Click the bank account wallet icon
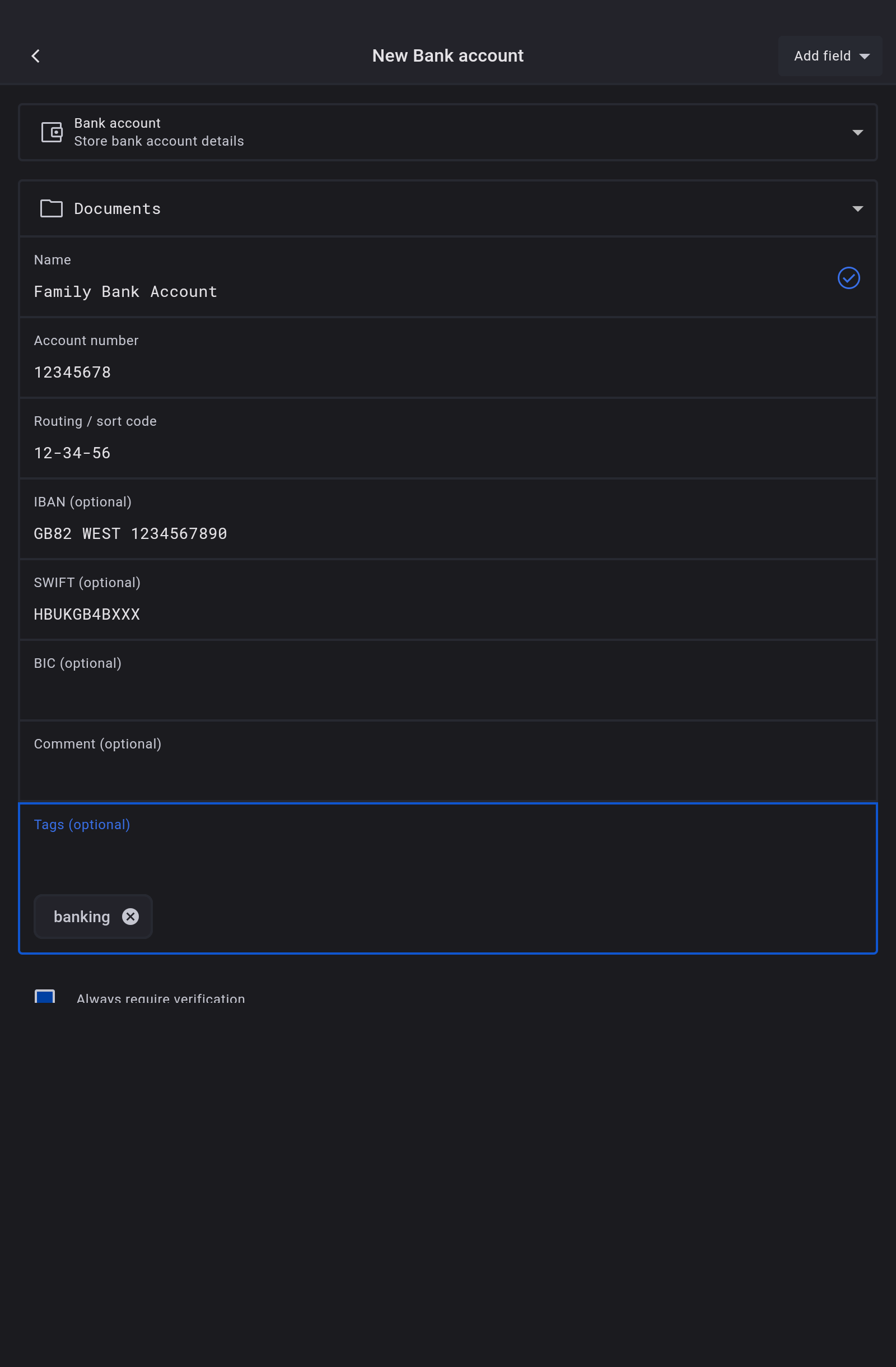 pyautogui.click(x=52, y=132)
